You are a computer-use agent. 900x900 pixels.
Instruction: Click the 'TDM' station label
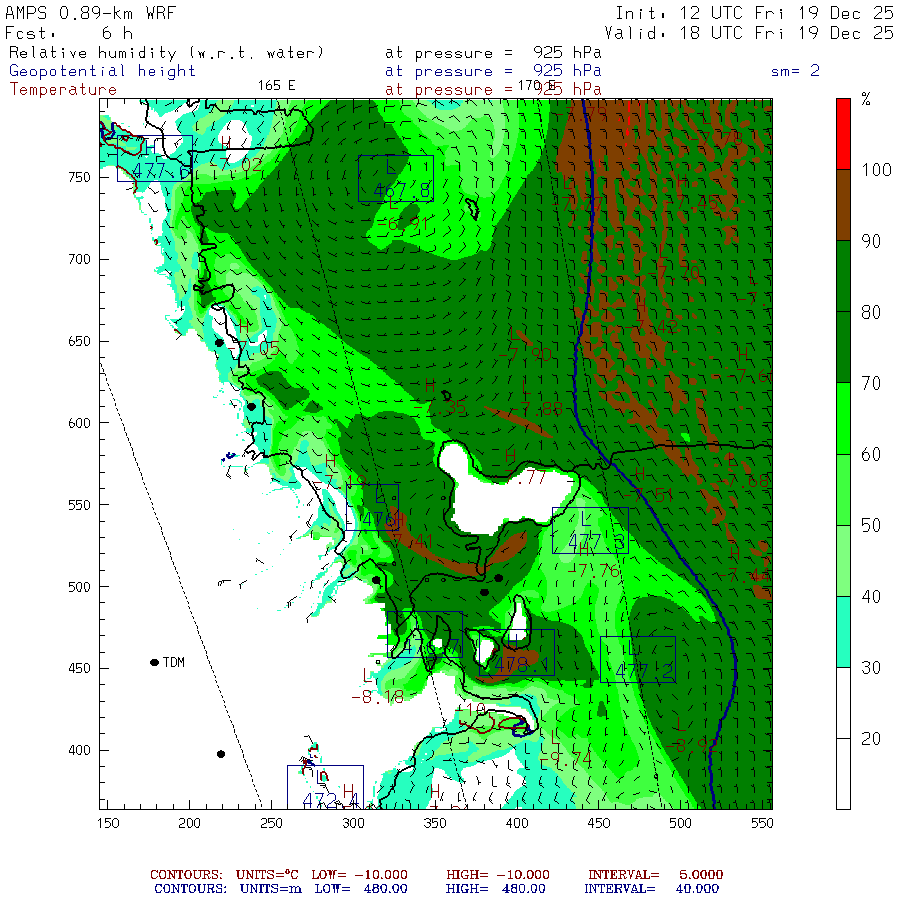[173, 662]
